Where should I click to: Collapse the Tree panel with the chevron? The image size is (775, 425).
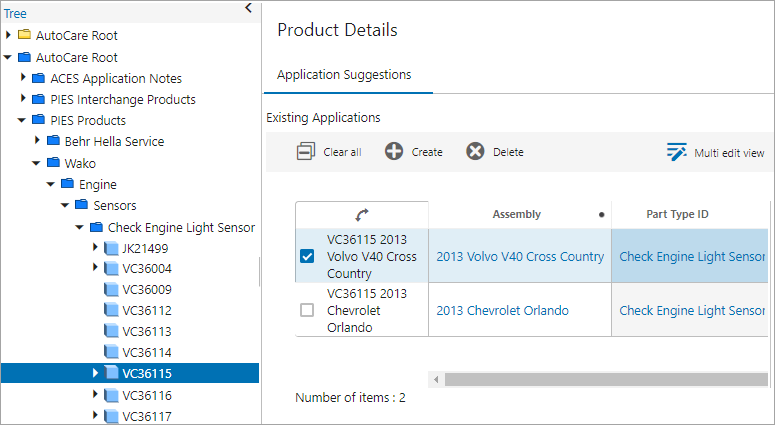(249, 9)
